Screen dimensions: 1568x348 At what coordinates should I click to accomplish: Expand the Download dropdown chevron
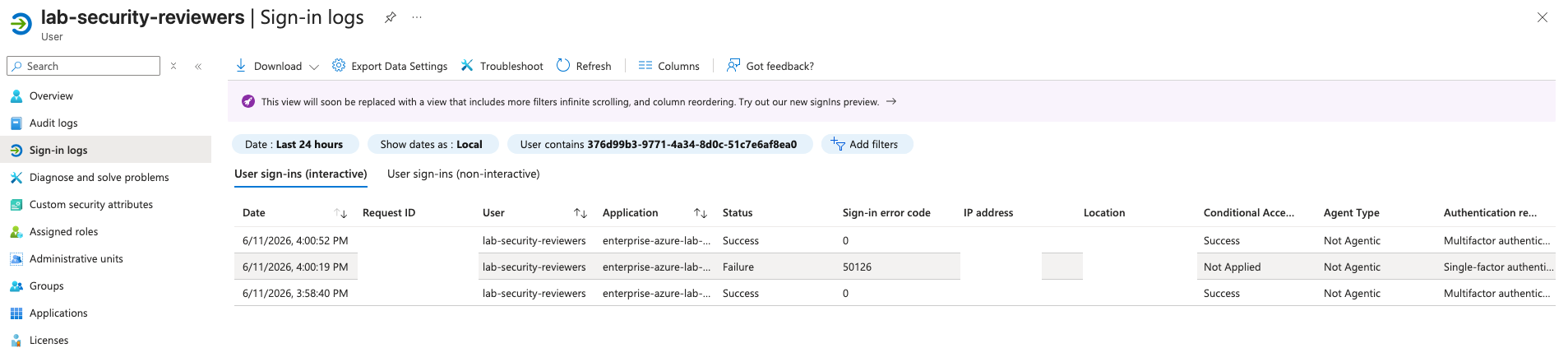pos(314,67)
